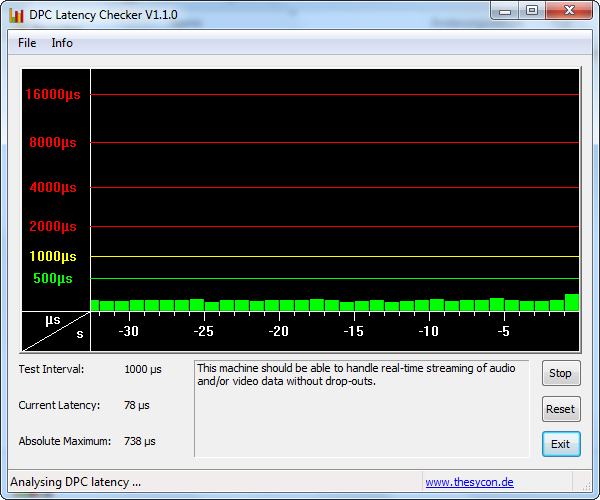Open the Info menu

coord(62,43)
